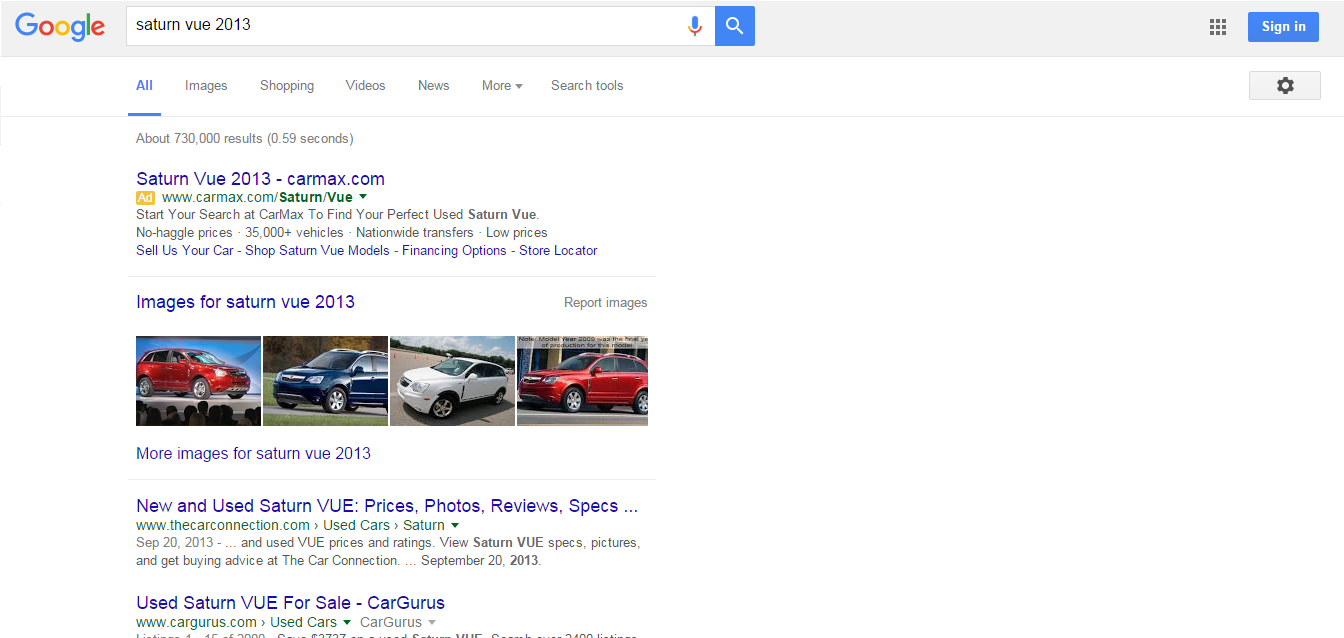
Task: Open the dark blue Saturn Vue thumbnail
Action: coord(325,381)
